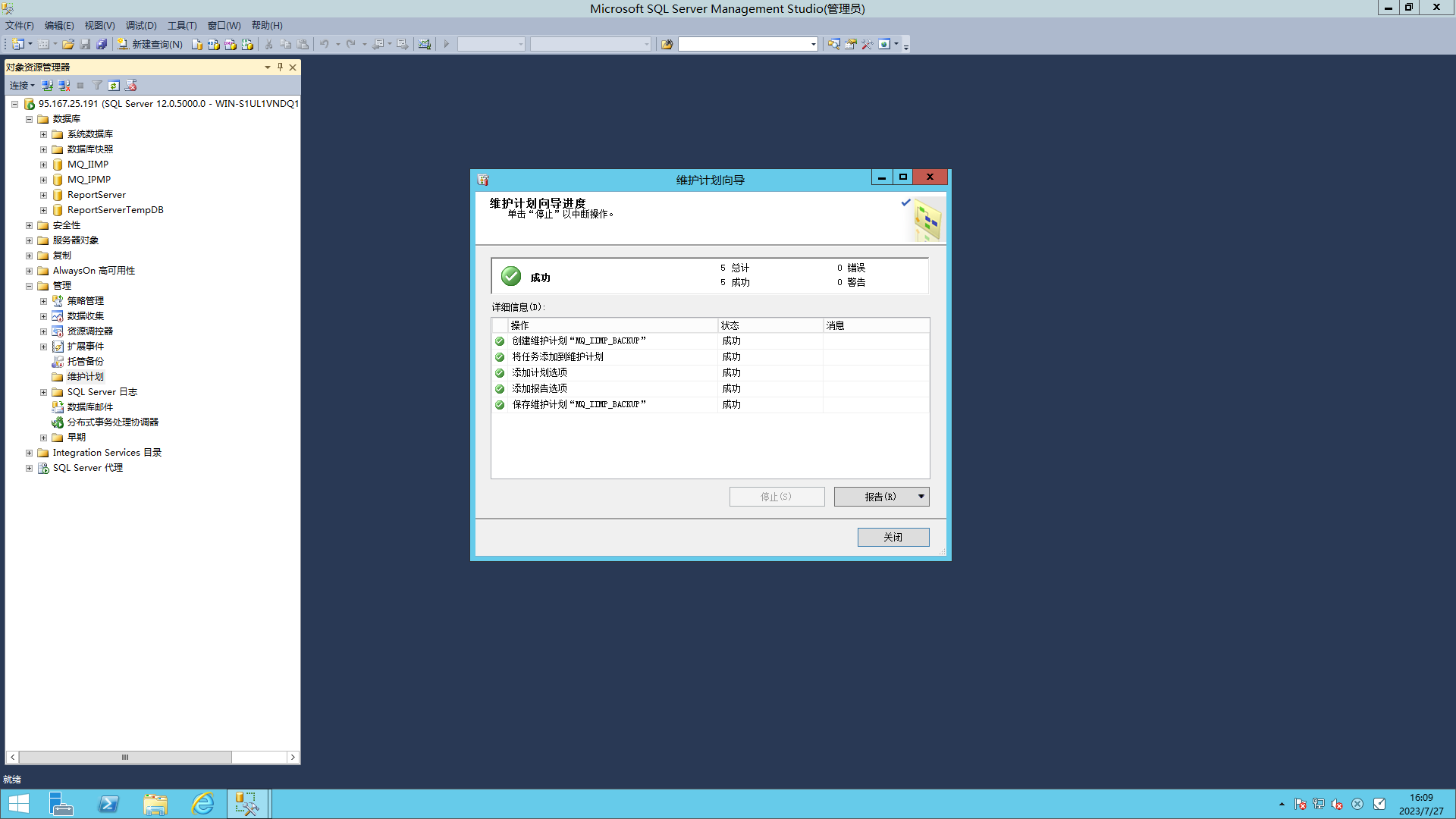The width and height of the screenshot is (1456, 819).
Task: Expand the SQL Server 代理 node
Action: pos(29,468)
